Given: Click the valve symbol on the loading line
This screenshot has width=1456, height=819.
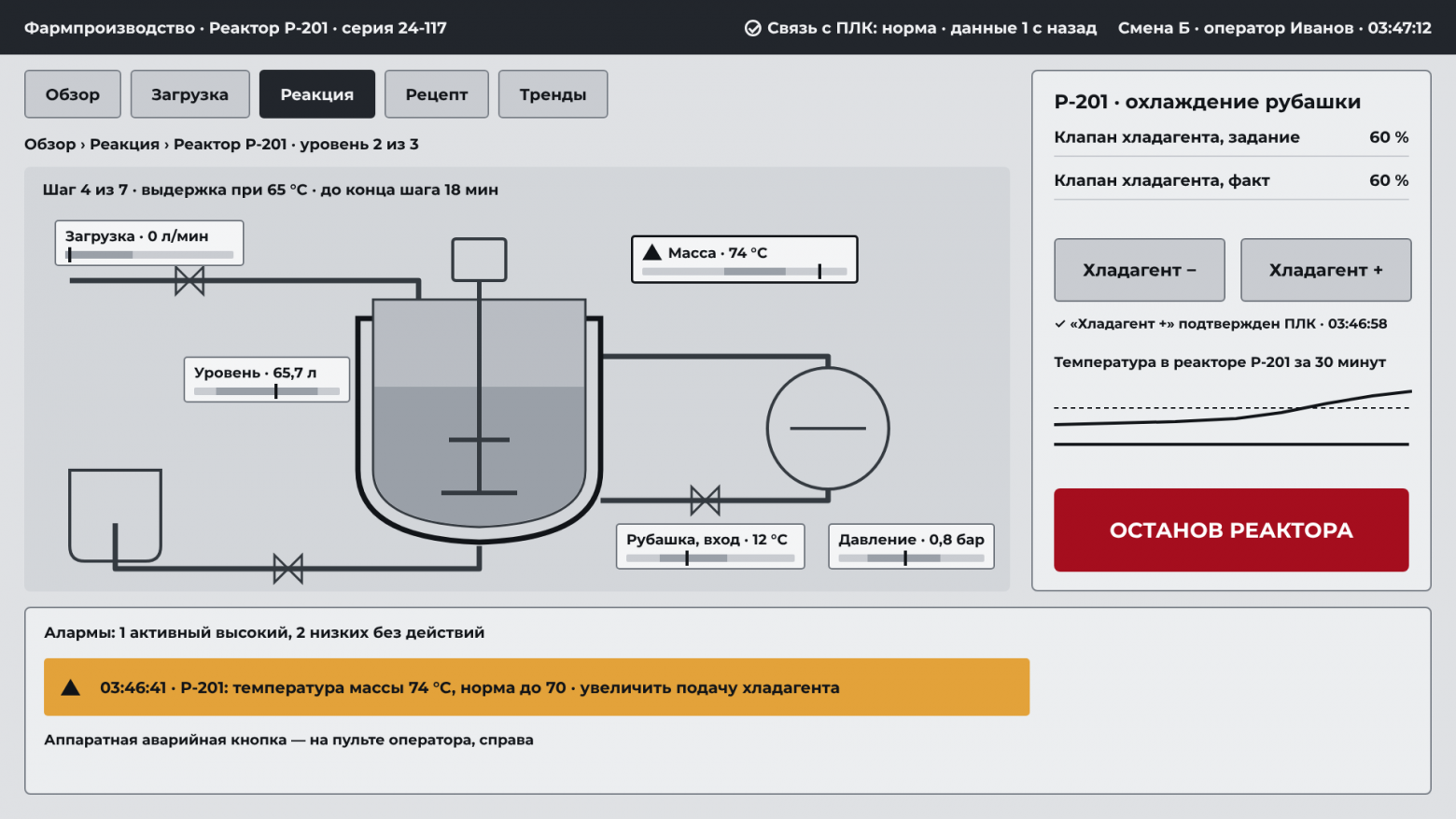Looking at the screenshot, I should pos(189,281).
